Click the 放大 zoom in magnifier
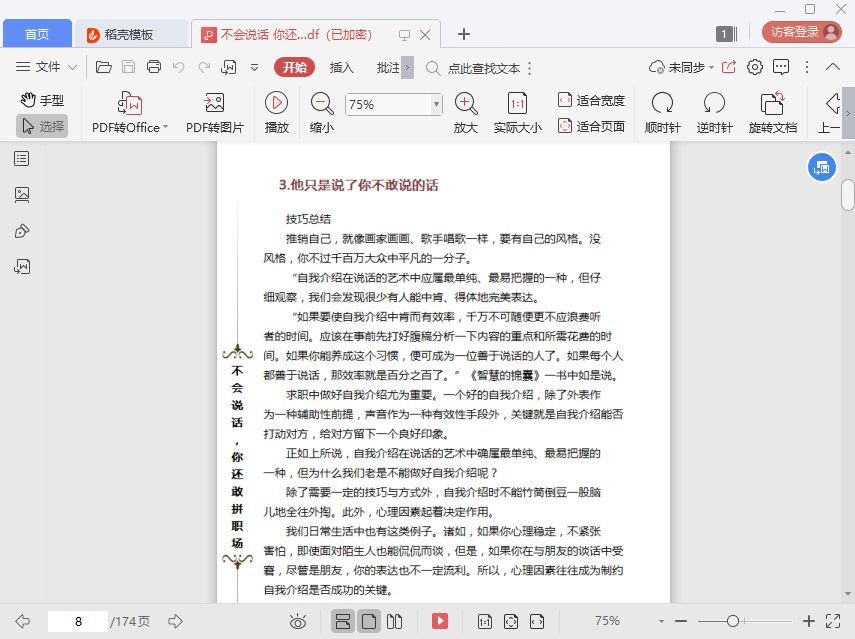 (x=465, y=103)
